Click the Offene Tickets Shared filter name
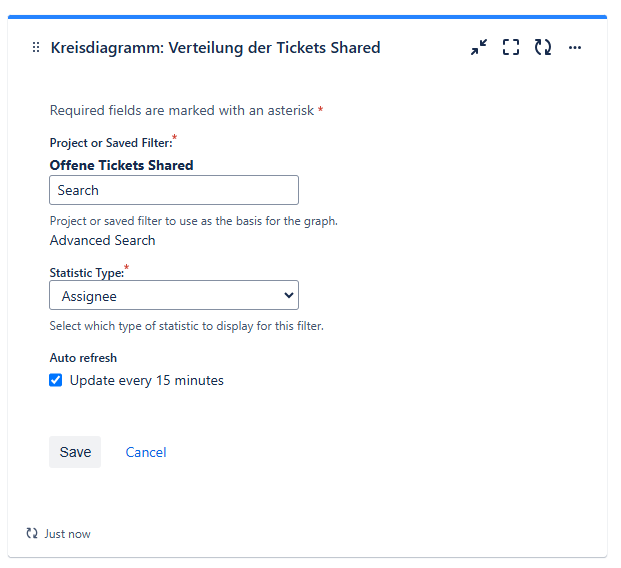 (x=121, y=165)
